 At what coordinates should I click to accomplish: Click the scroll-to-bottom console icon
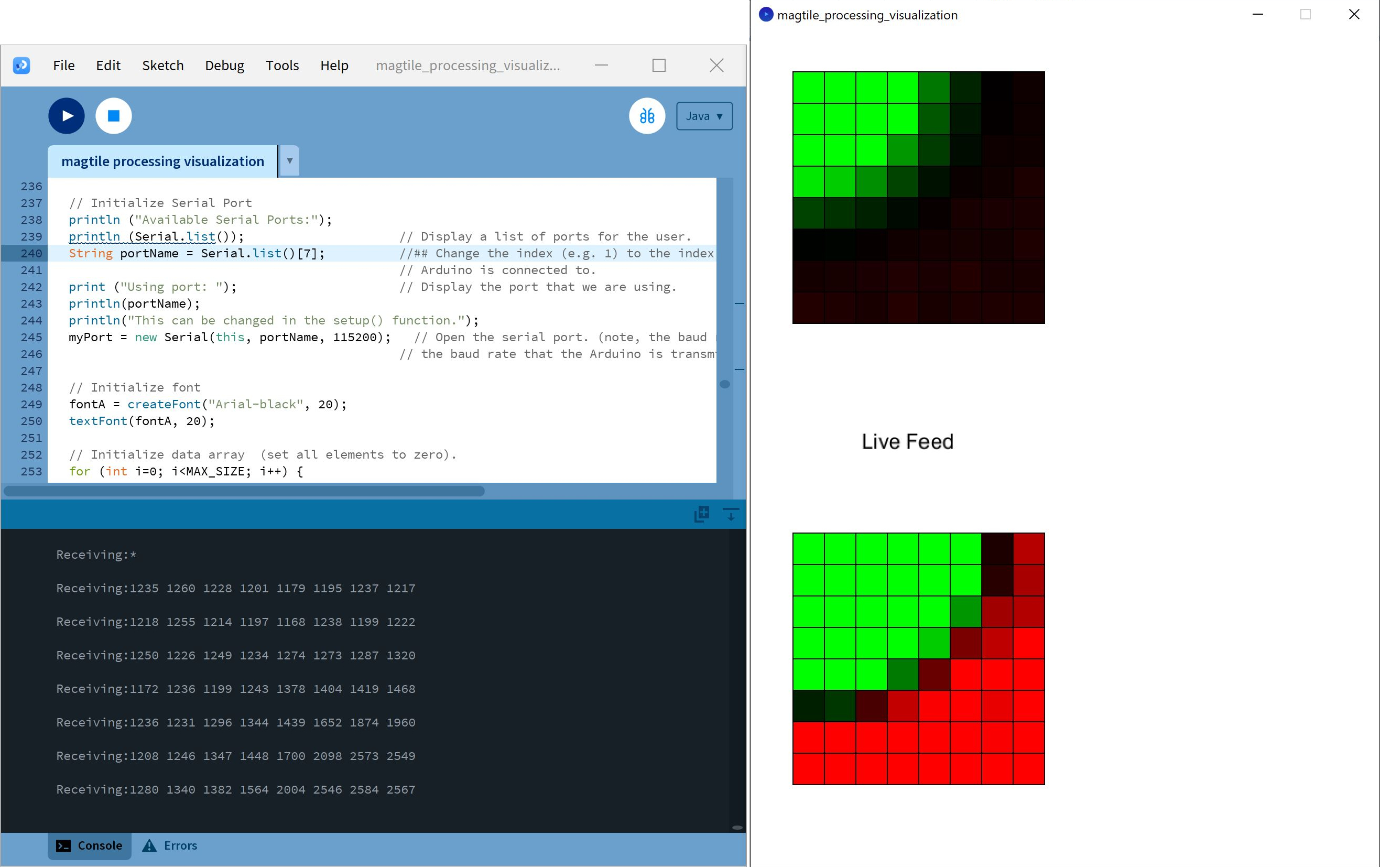click(x=731, y=514)
